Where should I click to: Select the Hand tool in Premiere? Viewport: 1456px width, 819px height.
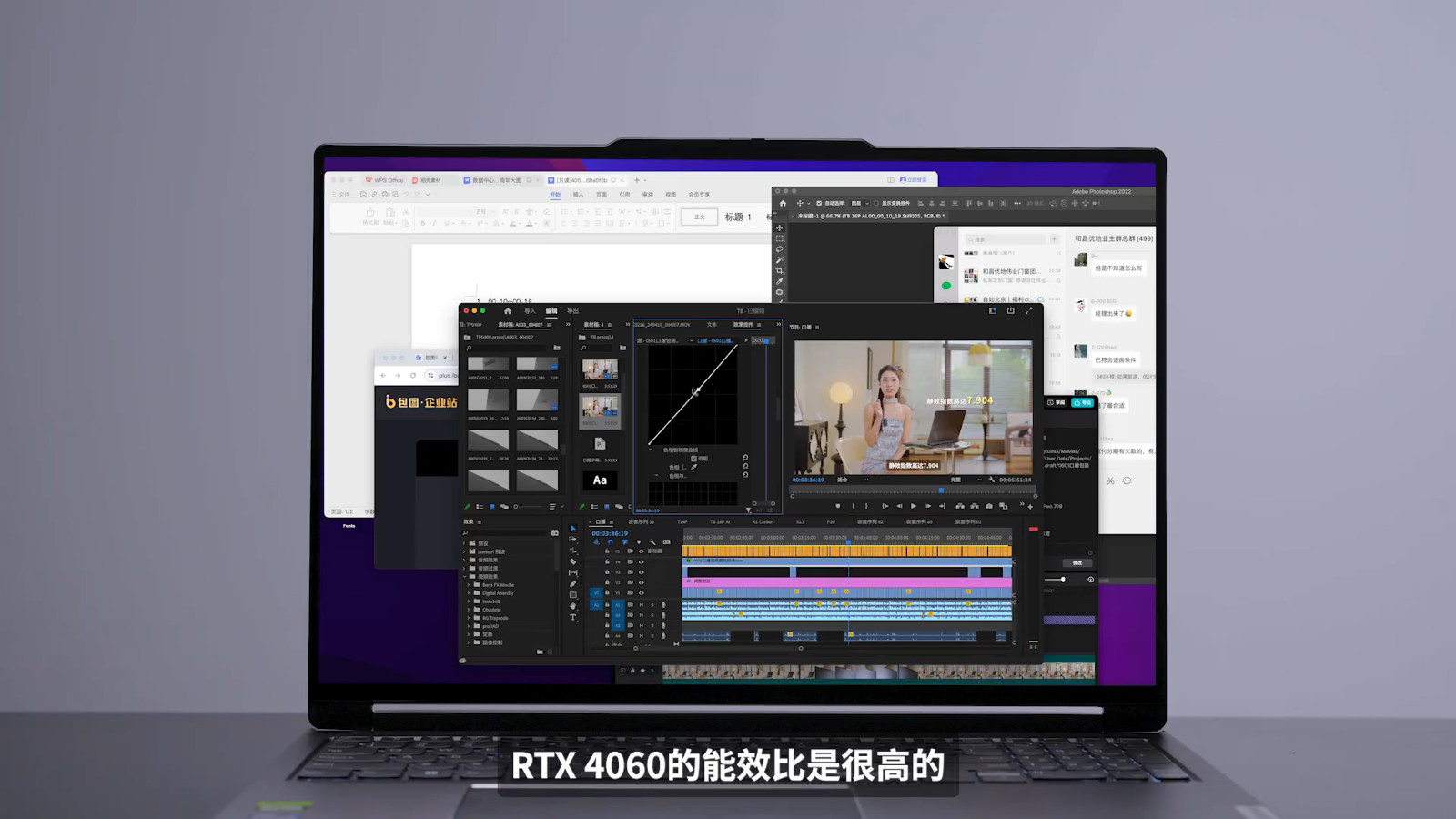pos(572,606)
